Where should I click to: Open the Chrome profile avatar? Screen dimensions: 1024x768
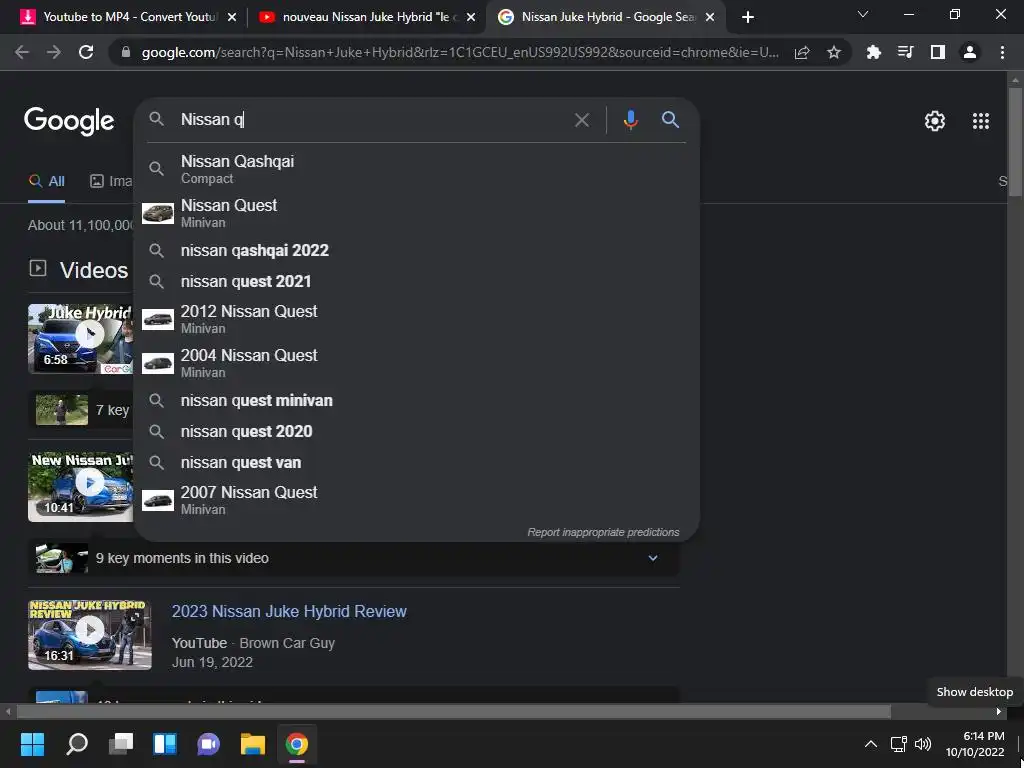click(970, 52)
